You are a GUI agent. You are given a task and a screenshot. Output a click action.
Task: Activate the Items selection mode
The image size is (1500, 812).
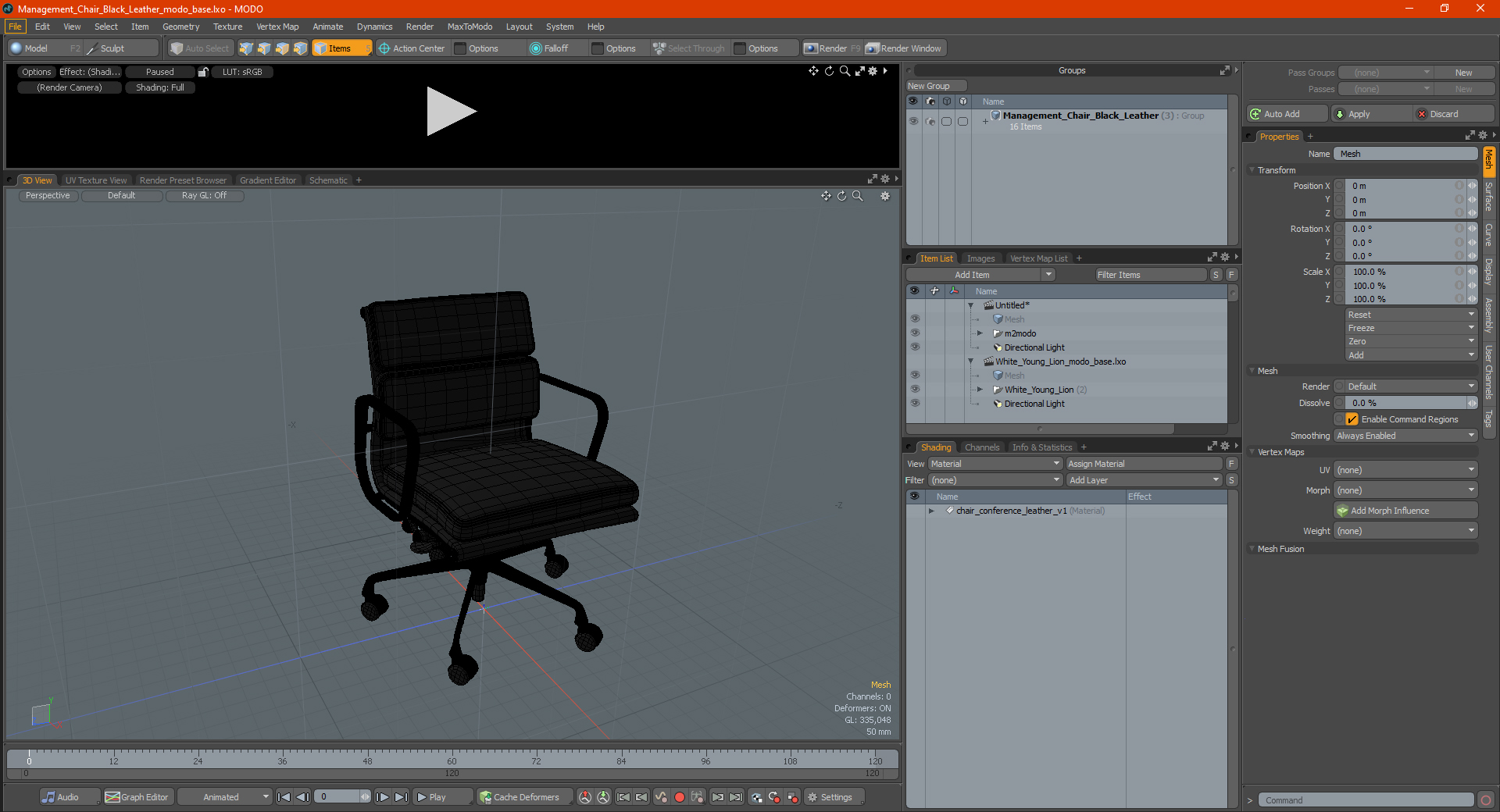(341, 48)
